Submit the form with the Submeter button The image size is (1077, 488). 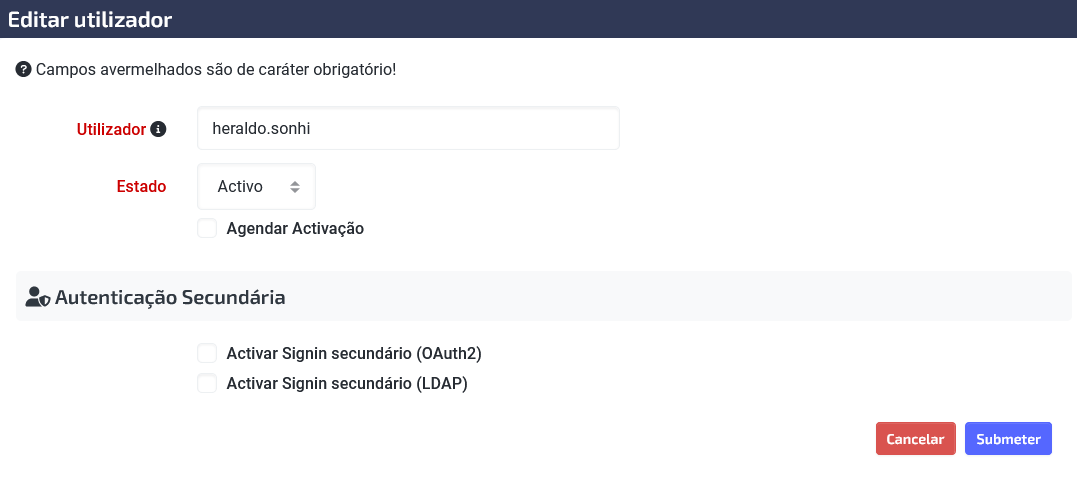[x=1008, y=439]
